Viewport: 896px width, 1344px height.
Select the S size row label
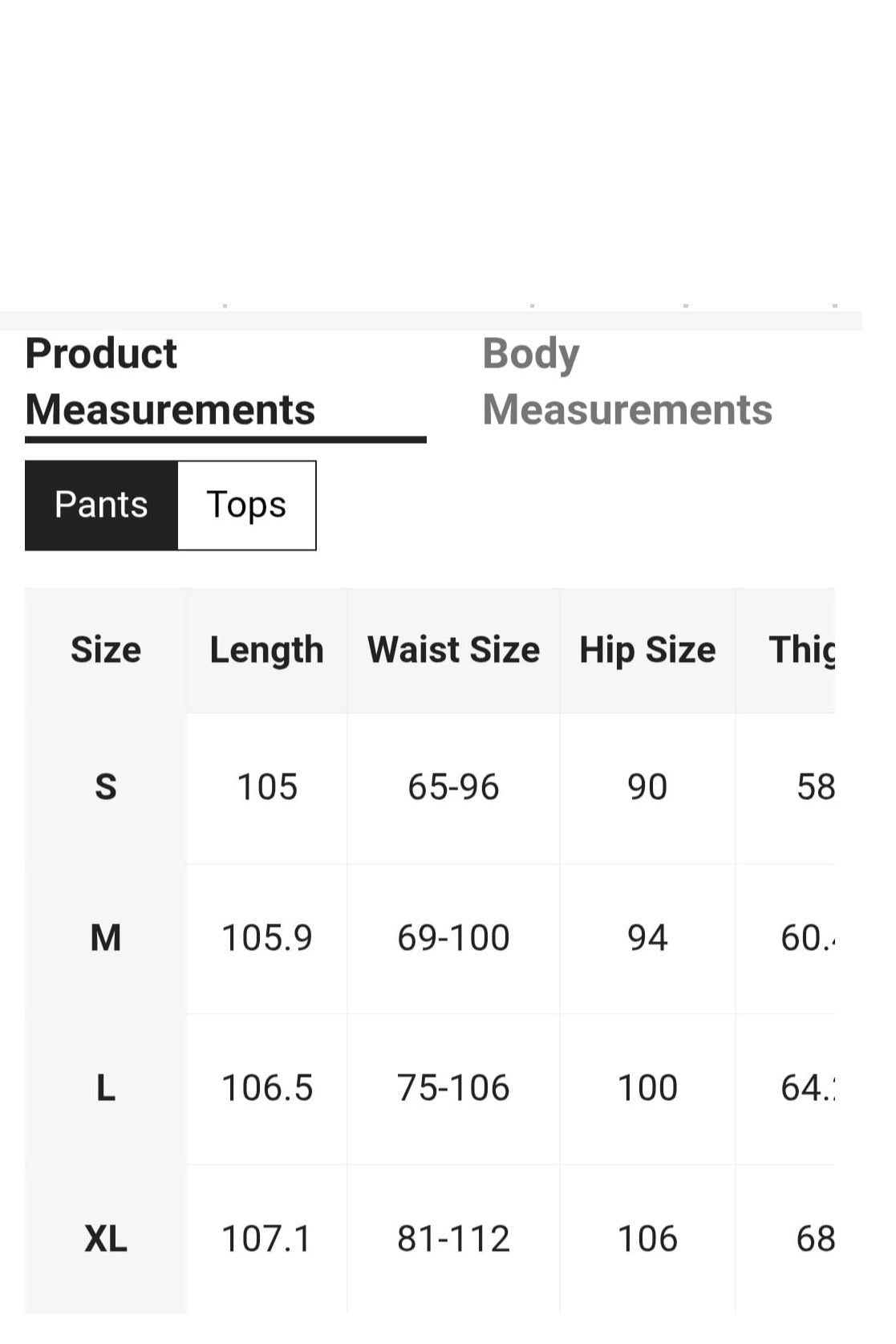coord(106,787)
